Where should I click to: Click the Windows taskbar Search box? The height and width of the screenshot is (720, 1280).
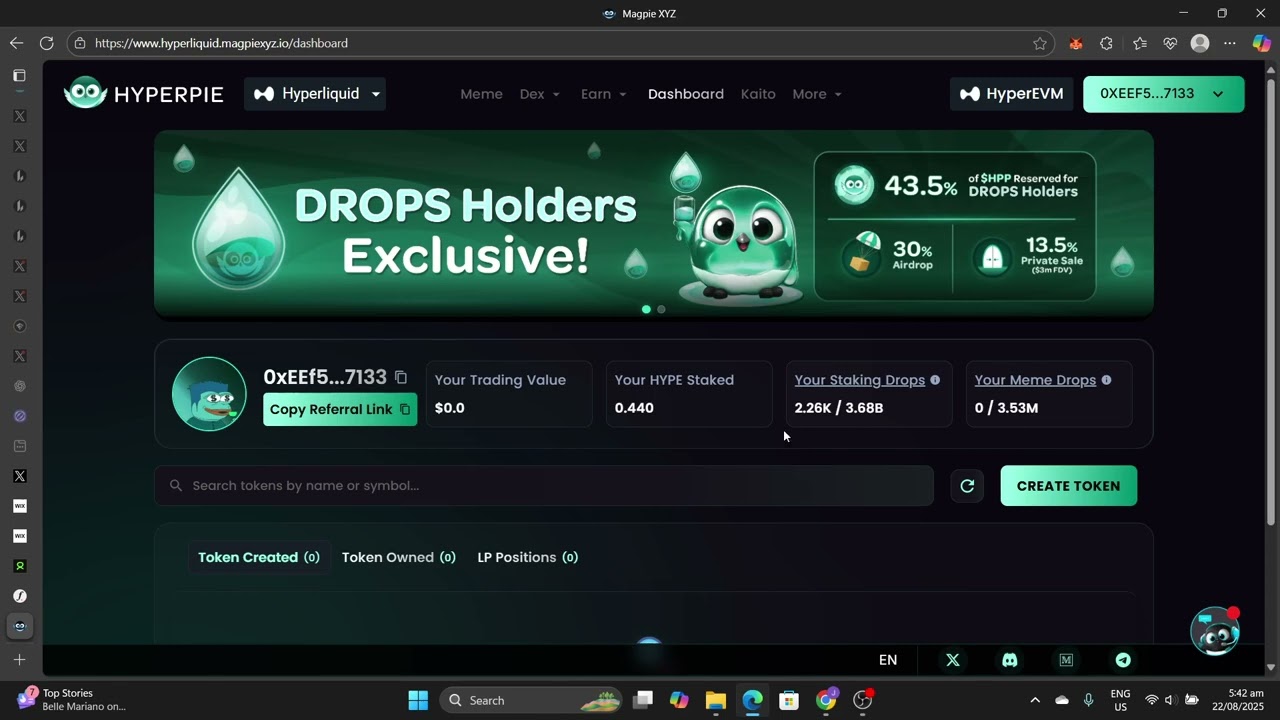(x=530, y=700)
